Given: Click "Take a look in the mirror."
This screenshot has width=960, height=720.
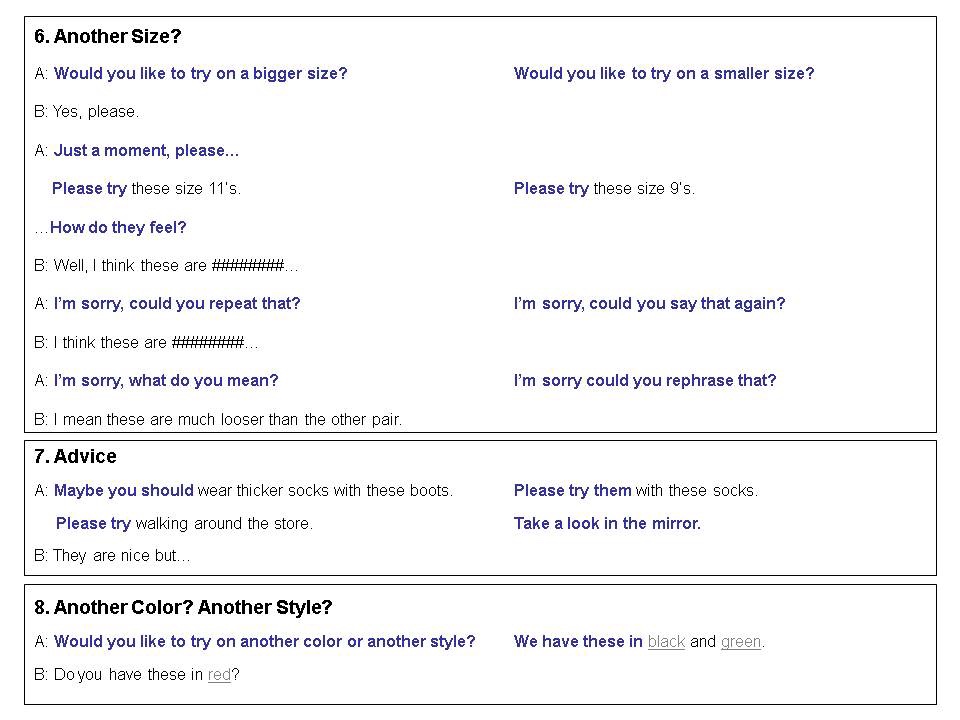Looking at the screenshot, I should (x=607, y=524).
